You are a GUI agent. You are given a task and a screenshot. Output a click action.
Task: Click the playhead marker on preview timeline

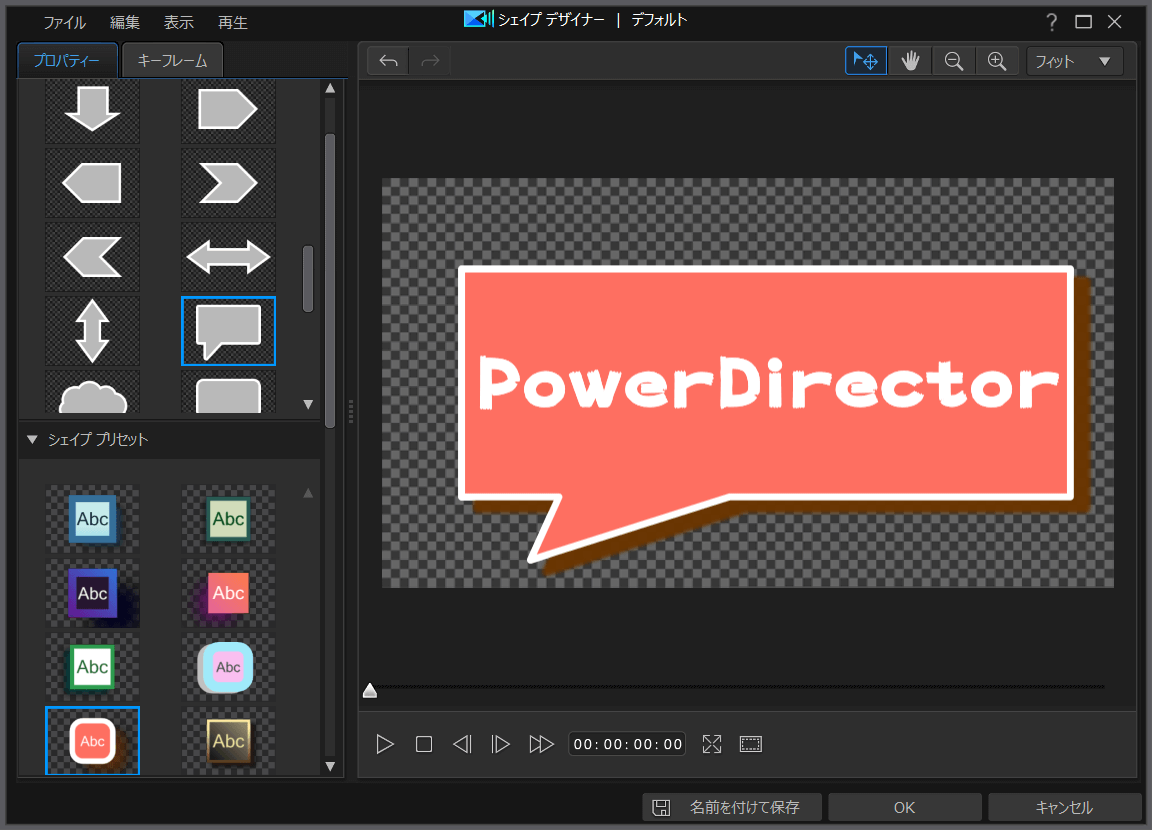pyautogui.click(x=370, y=690)
